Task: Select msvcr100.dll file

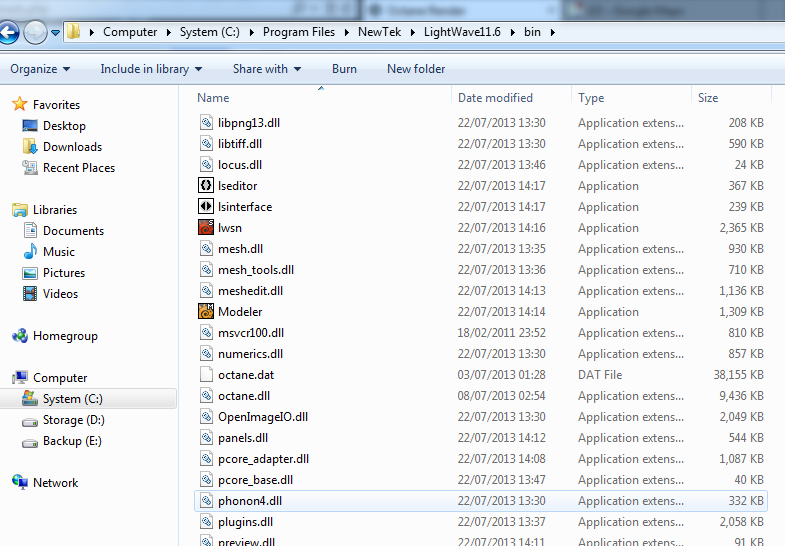Action: 251,333
